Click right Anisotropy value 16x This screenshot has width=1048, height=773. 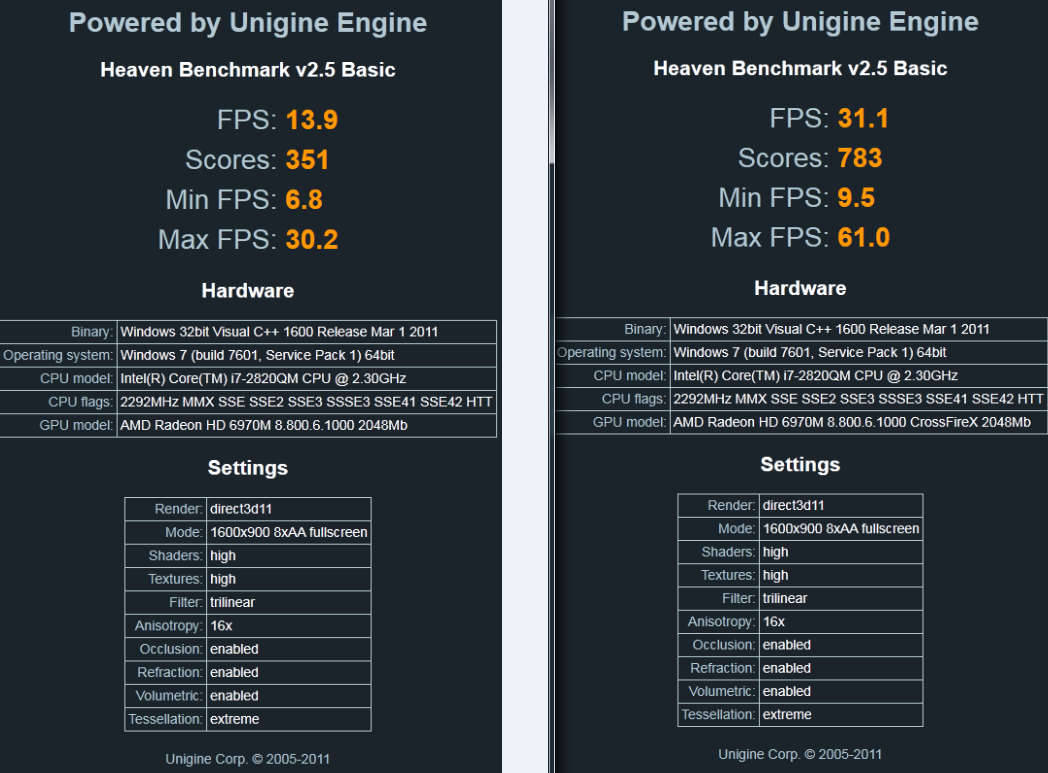pyautogui.click(x=841, y=622)
